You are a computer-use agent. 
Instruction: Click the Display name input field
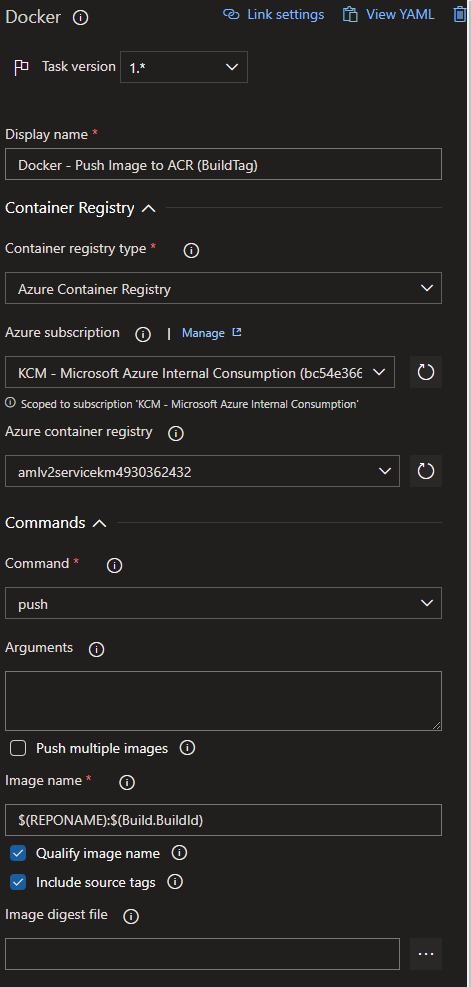(x=224, y=164)
